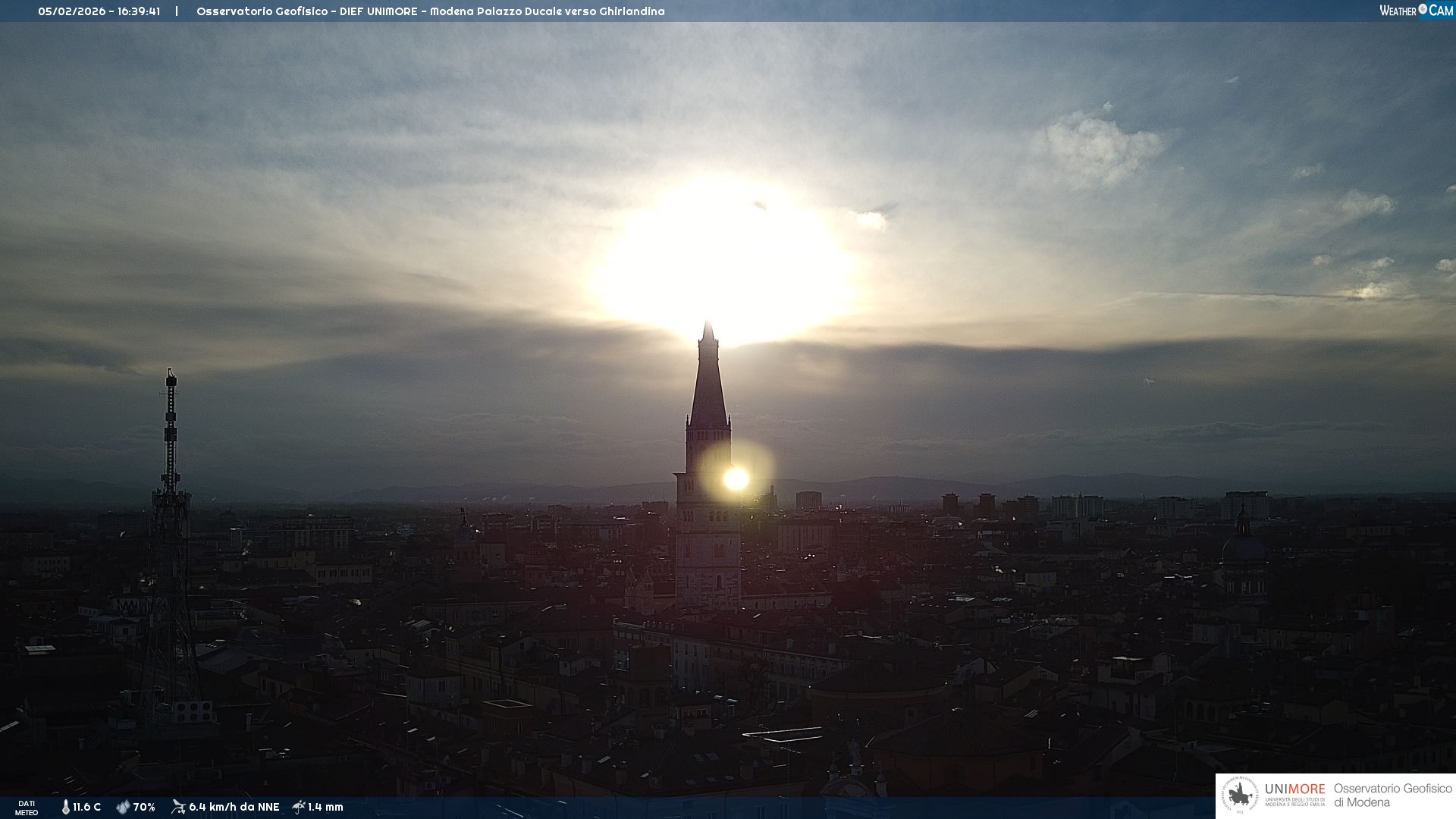Click Osservatorio Geofisico di Modena logo text

click(1392, 795)
